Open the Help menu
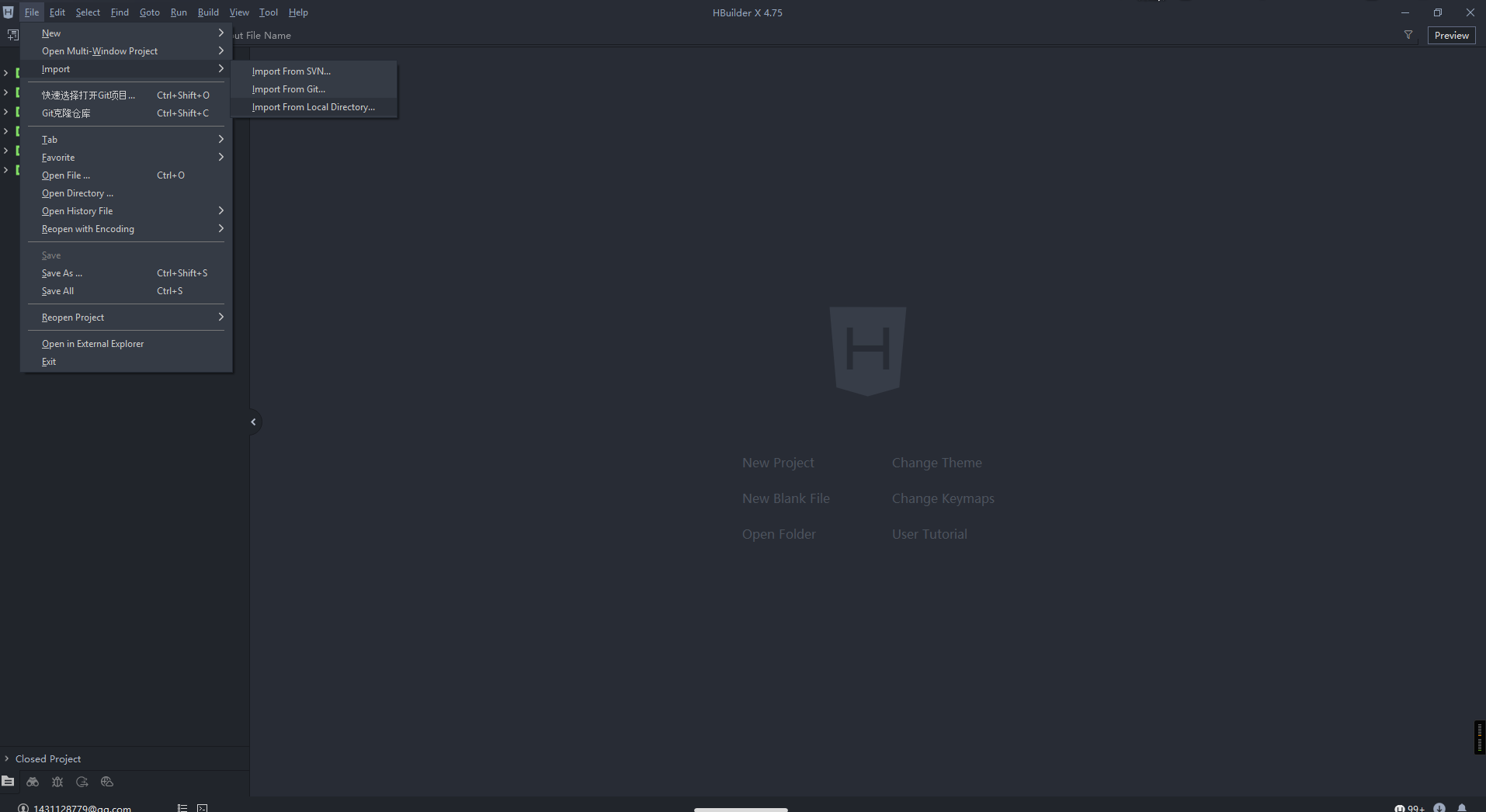Viewport: 1486px width, 812px height. (298, 12)
